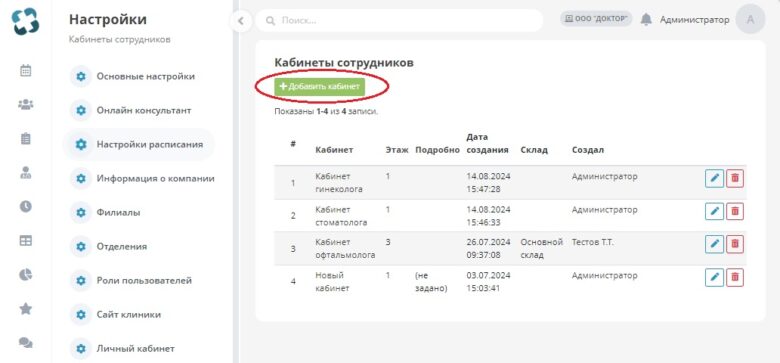
Task: Click the Создал column header
Action: (588, 150)
